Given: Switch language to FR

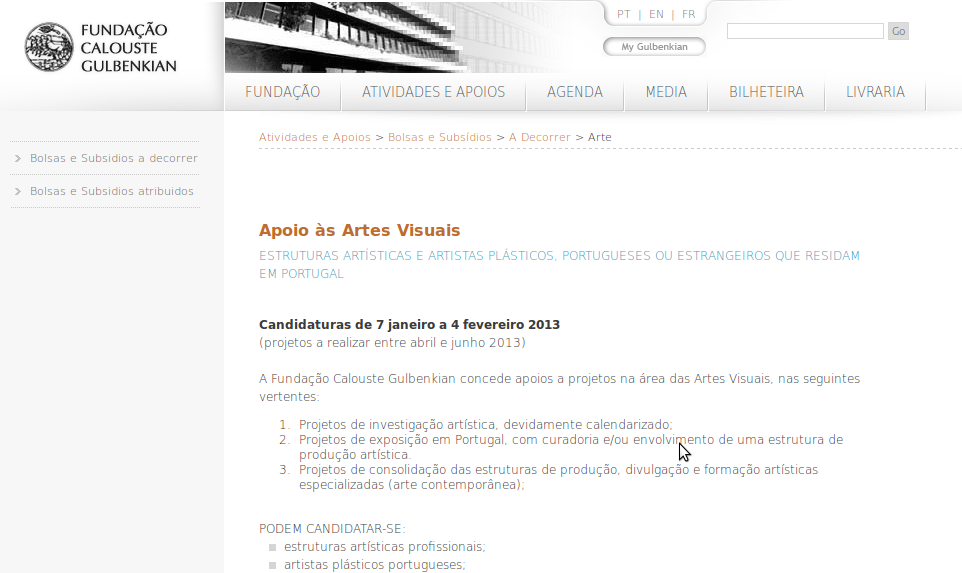Looking at the screenshot, I should click(688, 14).
